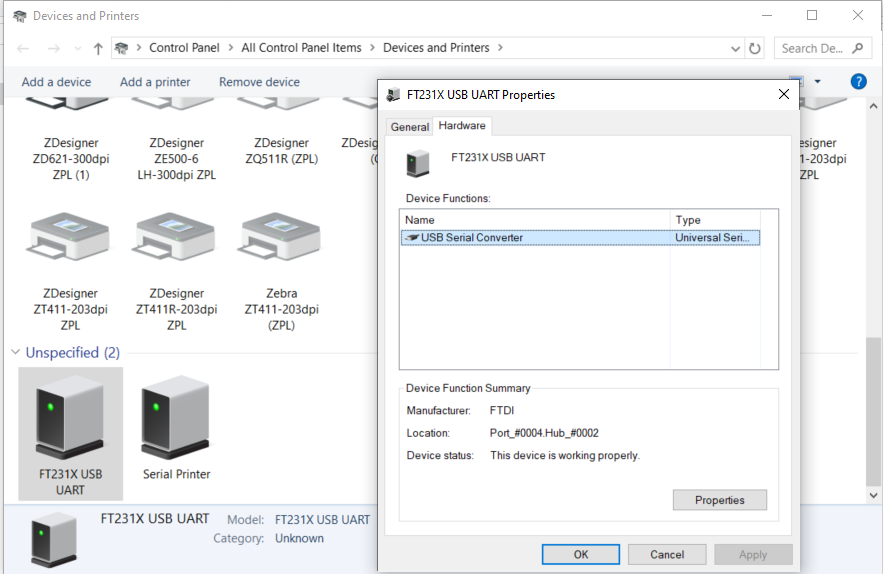Select ZDesigner ZE500-6 LH-300dpi ZPL printer
The width and height of the screenshot is (883, 574).
pos(176,159)
